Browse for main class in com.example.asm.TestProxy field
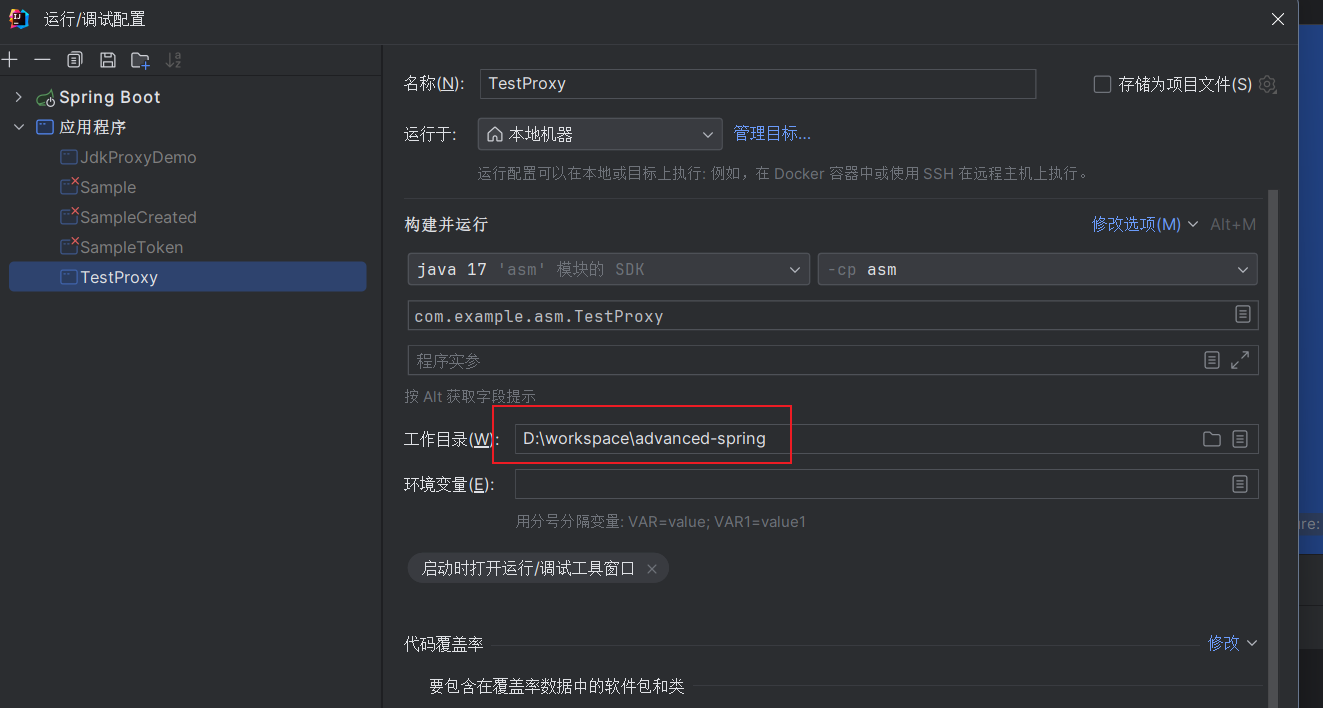This screenshot has width=1323, height=708. (x=1242, y=315)
